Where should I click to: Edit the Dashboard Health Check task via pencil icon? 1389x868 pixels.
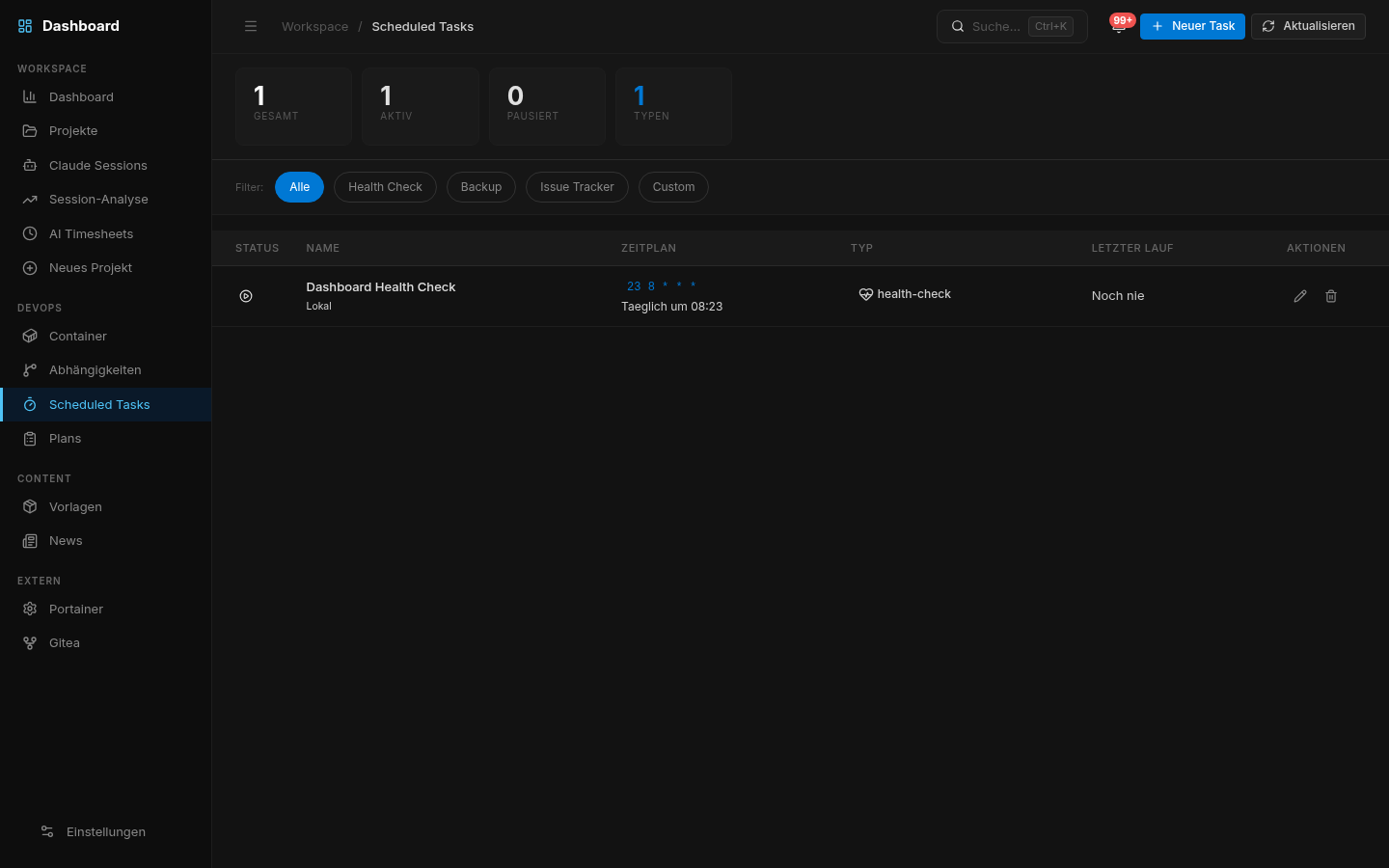(x=1300, y=296)
